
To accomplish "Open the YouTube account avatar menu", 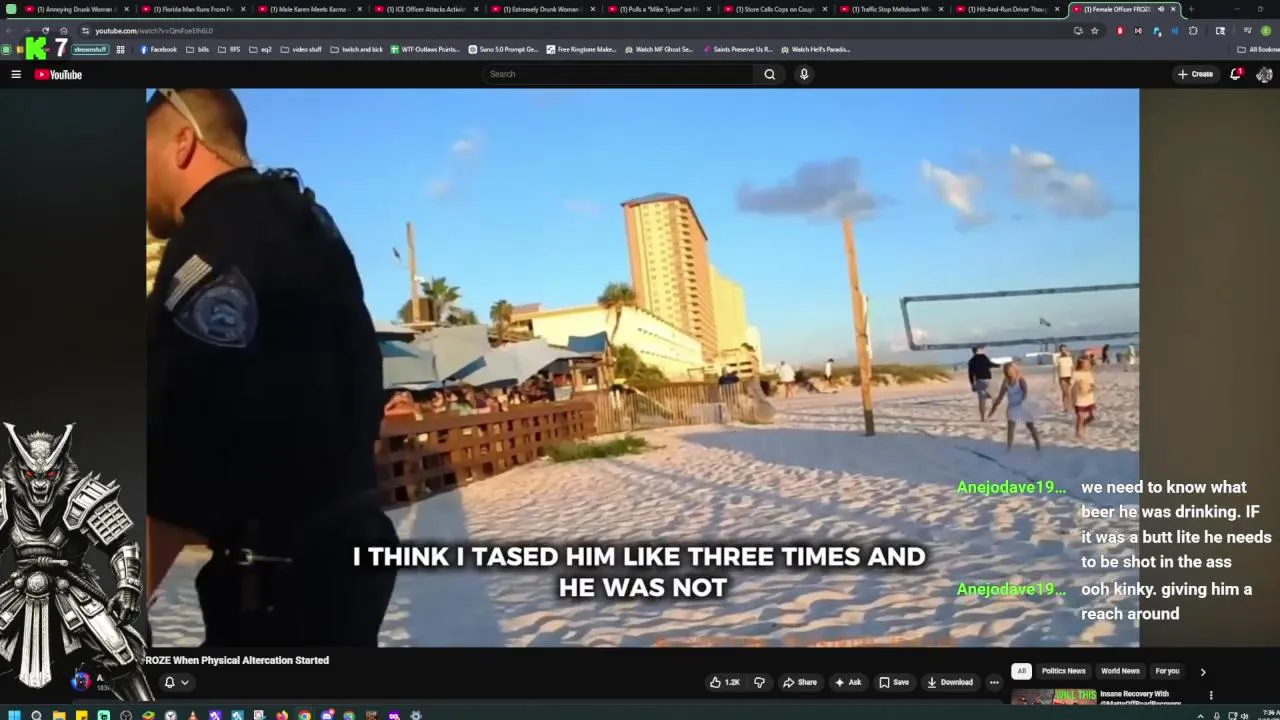I will (x=1264, y=74).
